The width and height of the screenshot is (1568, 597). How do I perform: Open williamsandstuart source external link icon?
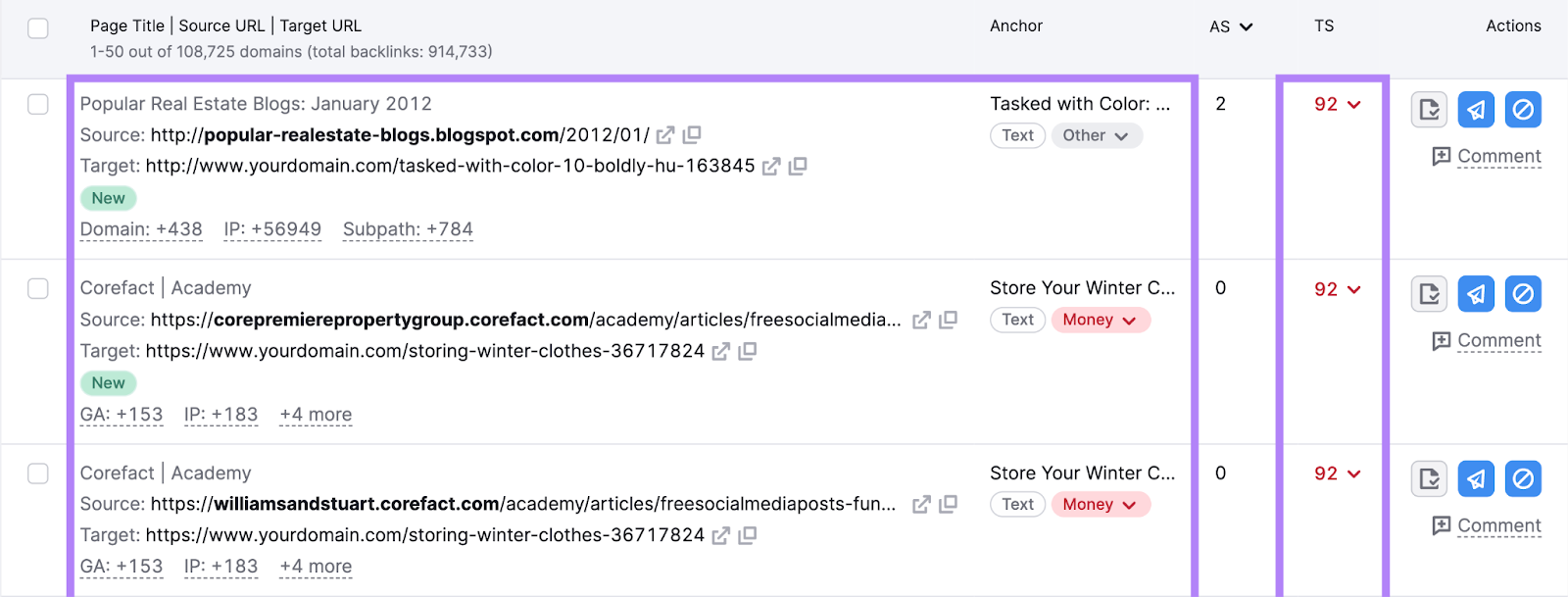[x=921, y=505]
